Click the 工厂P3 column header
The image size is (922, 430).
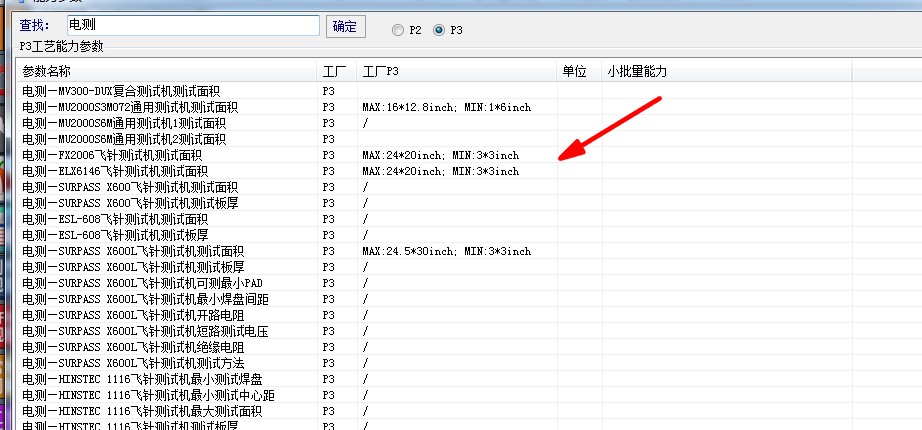(456, 72)
